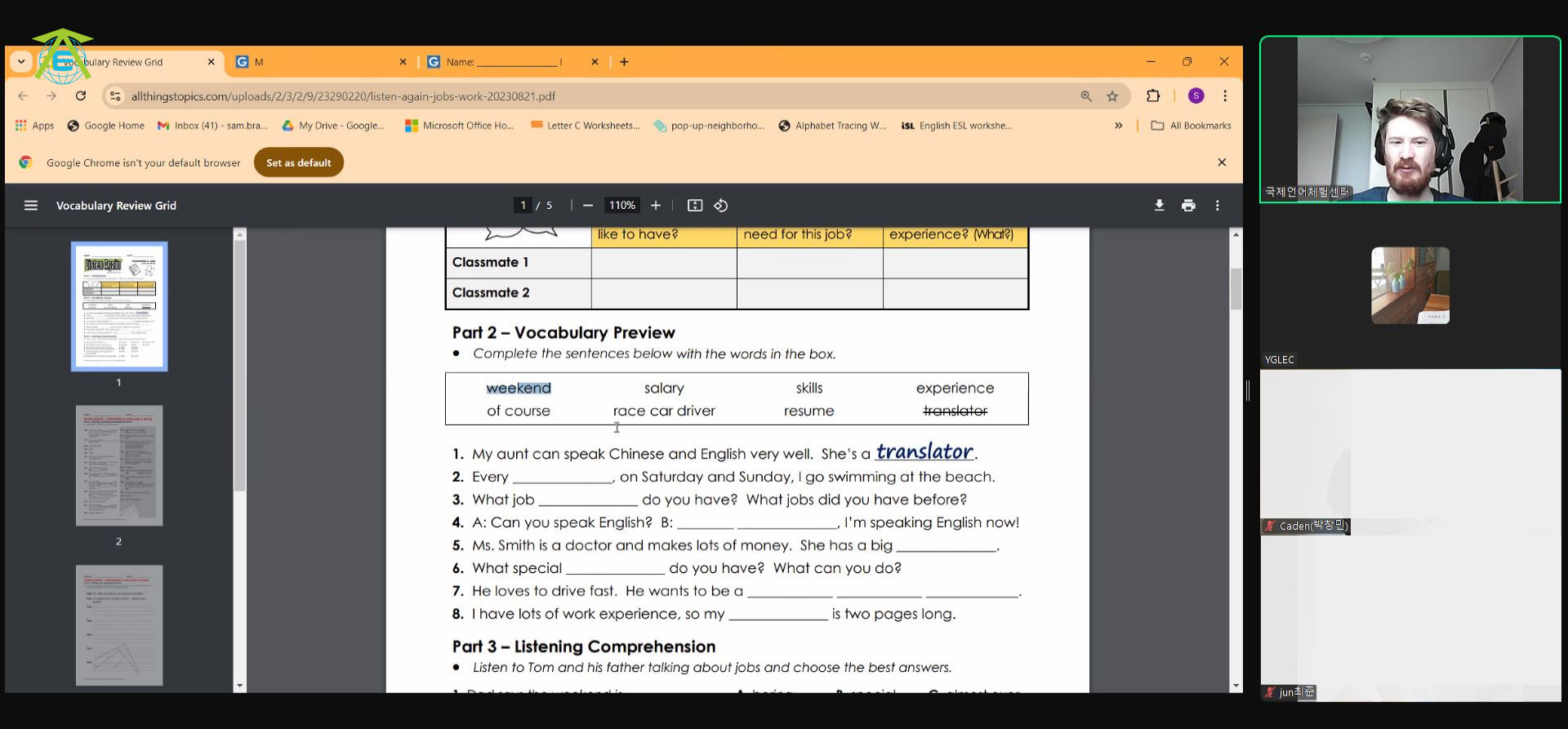The image size is (1568, 729).
Task: Open the Extensions puzzle icon
Action: coord(1153,96)
